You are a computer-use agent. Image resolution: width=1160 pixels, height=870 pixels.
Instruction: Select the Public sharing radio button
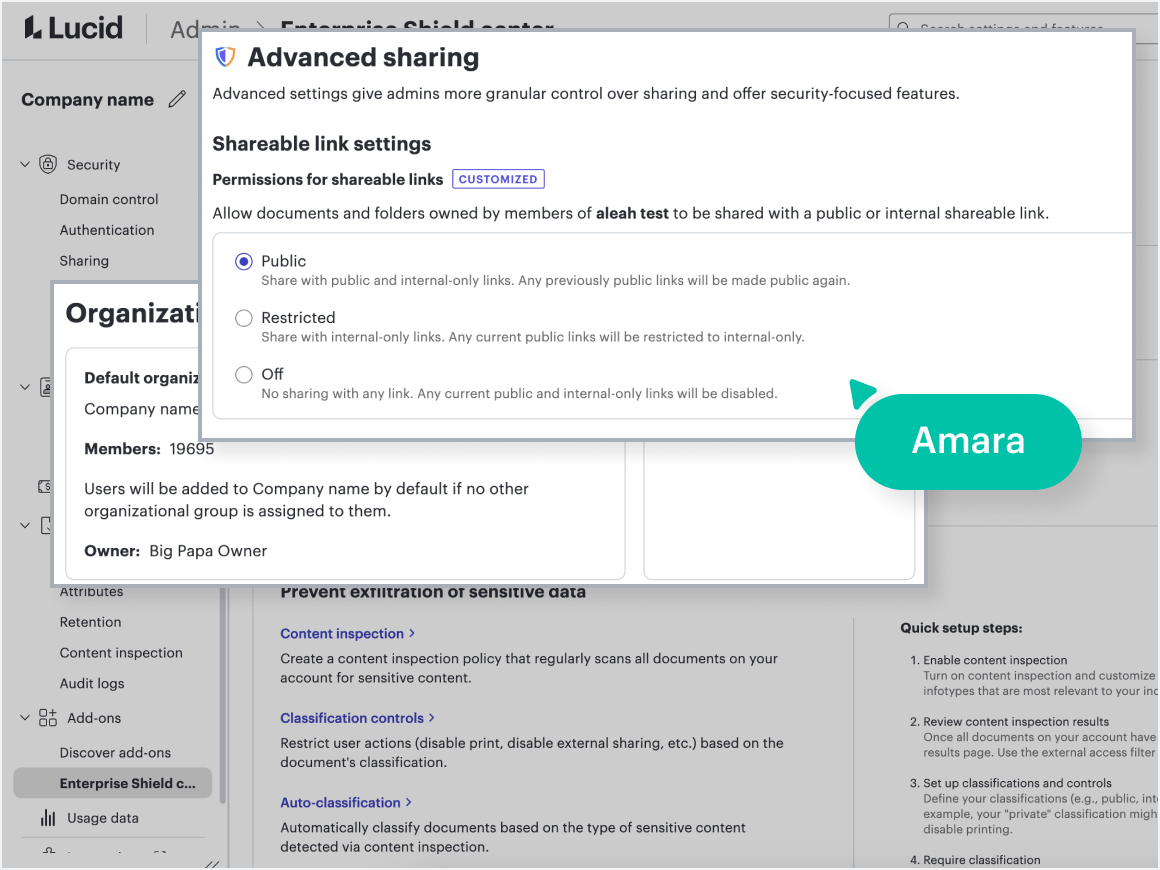pyautogui.click(x=243, y=262)
